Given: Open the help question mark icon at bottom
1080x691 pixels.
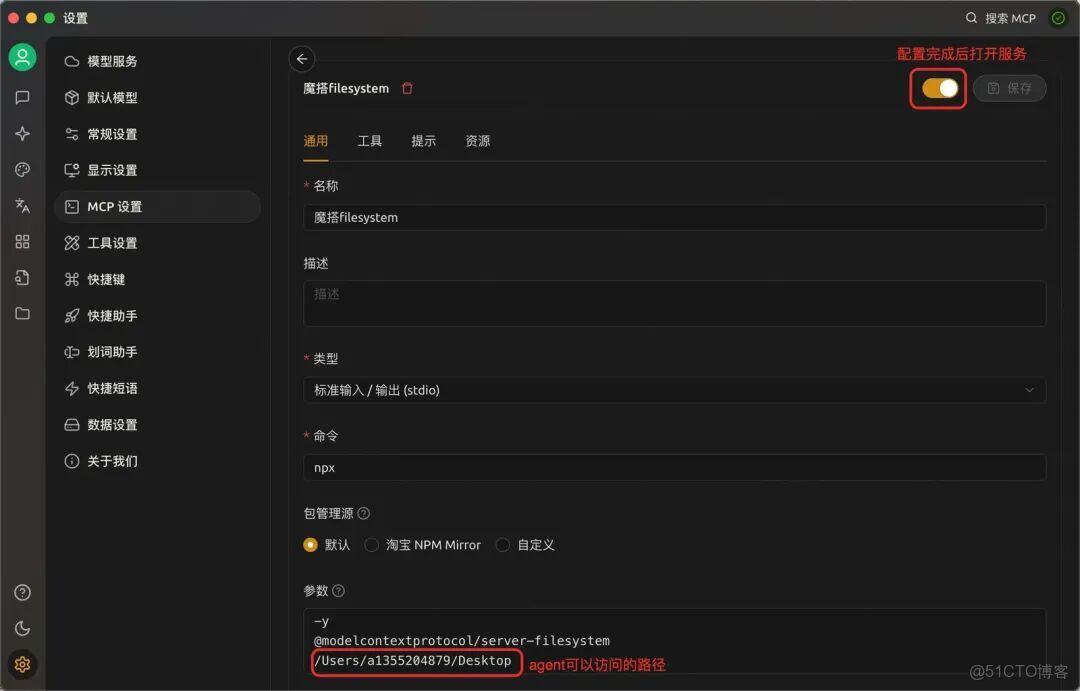Looking at the screenshot, I should (x=22, y=592).
